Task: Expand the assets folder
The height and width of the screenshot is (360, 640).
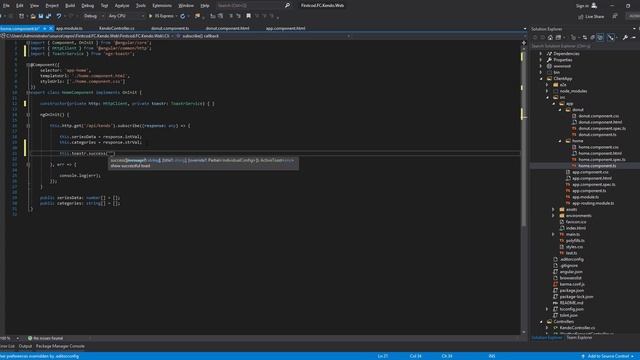Action: point(553,209)
